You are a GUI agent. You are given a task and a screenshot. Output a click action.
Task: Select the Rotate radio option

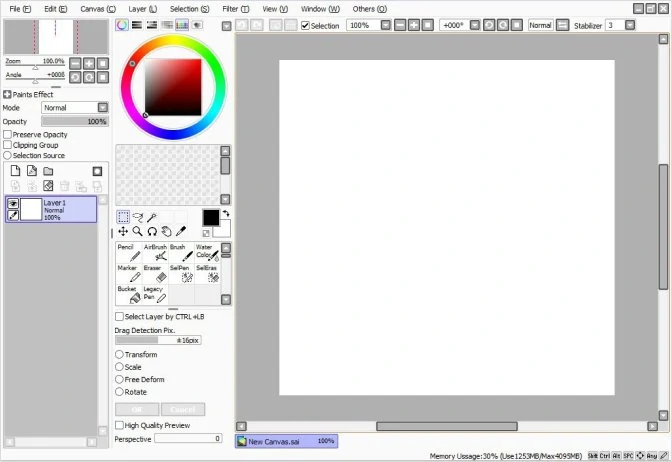[119, 392]
